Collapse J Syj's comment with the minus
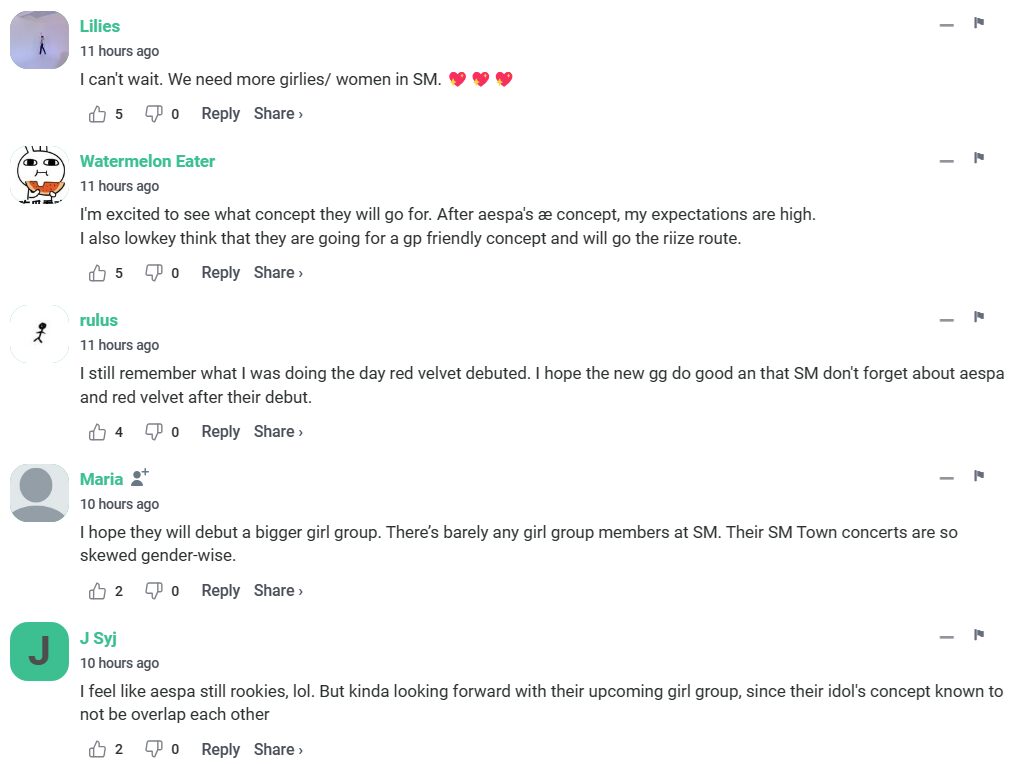 947,637
